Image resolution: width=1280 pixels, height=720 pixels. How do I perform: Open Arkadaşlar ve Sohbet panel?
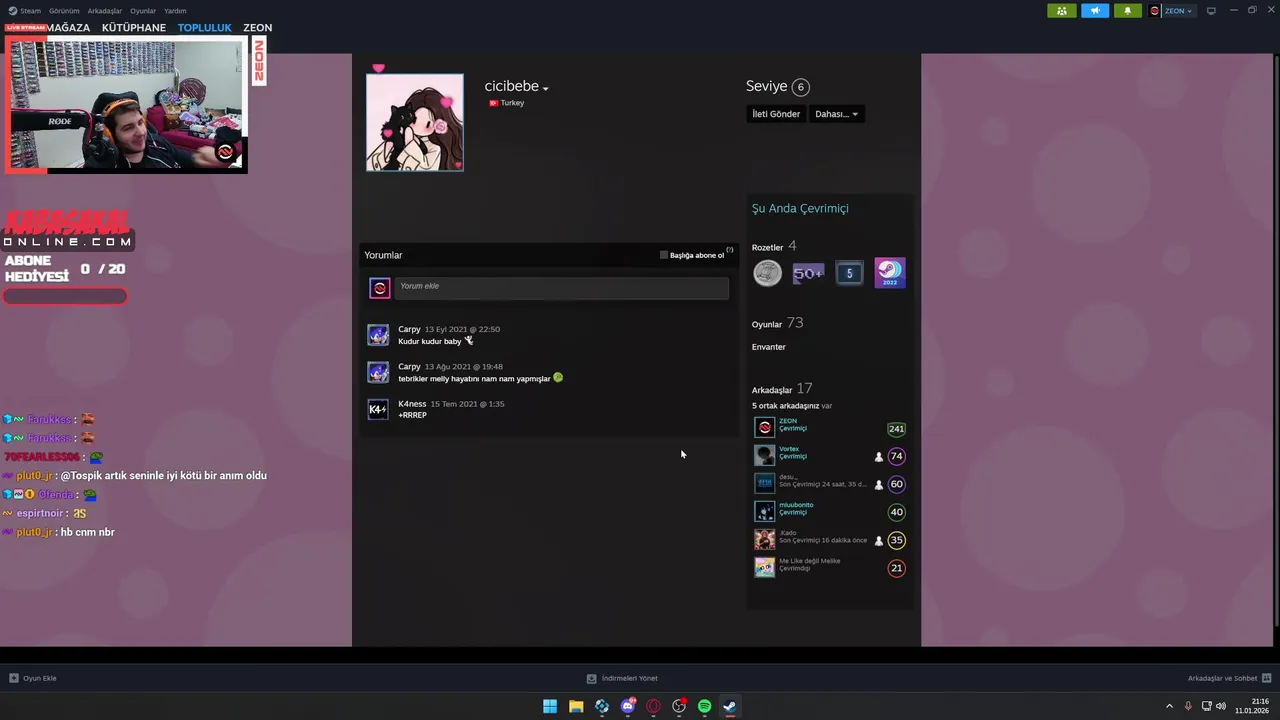(1229, 678)
